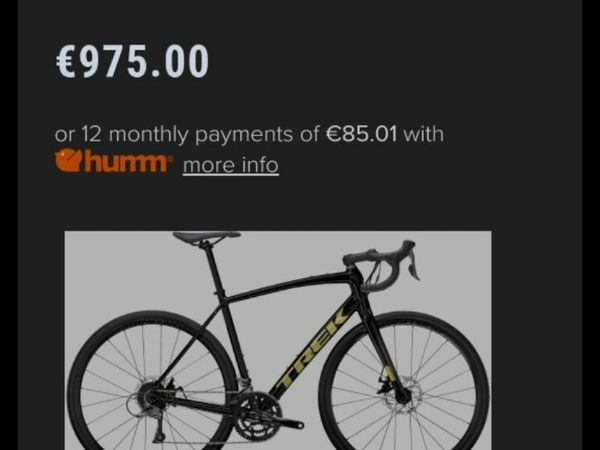This screenshot has width=600, height=450.
Task: Click the humm bird emblem icon
Action: [69, 161]
